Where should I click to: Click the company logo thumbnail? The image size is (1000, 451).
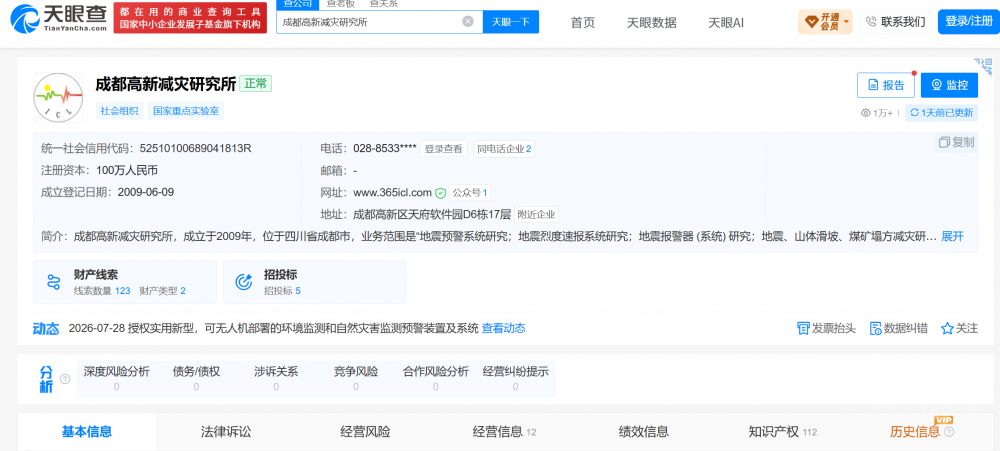[x=58, y=98]
